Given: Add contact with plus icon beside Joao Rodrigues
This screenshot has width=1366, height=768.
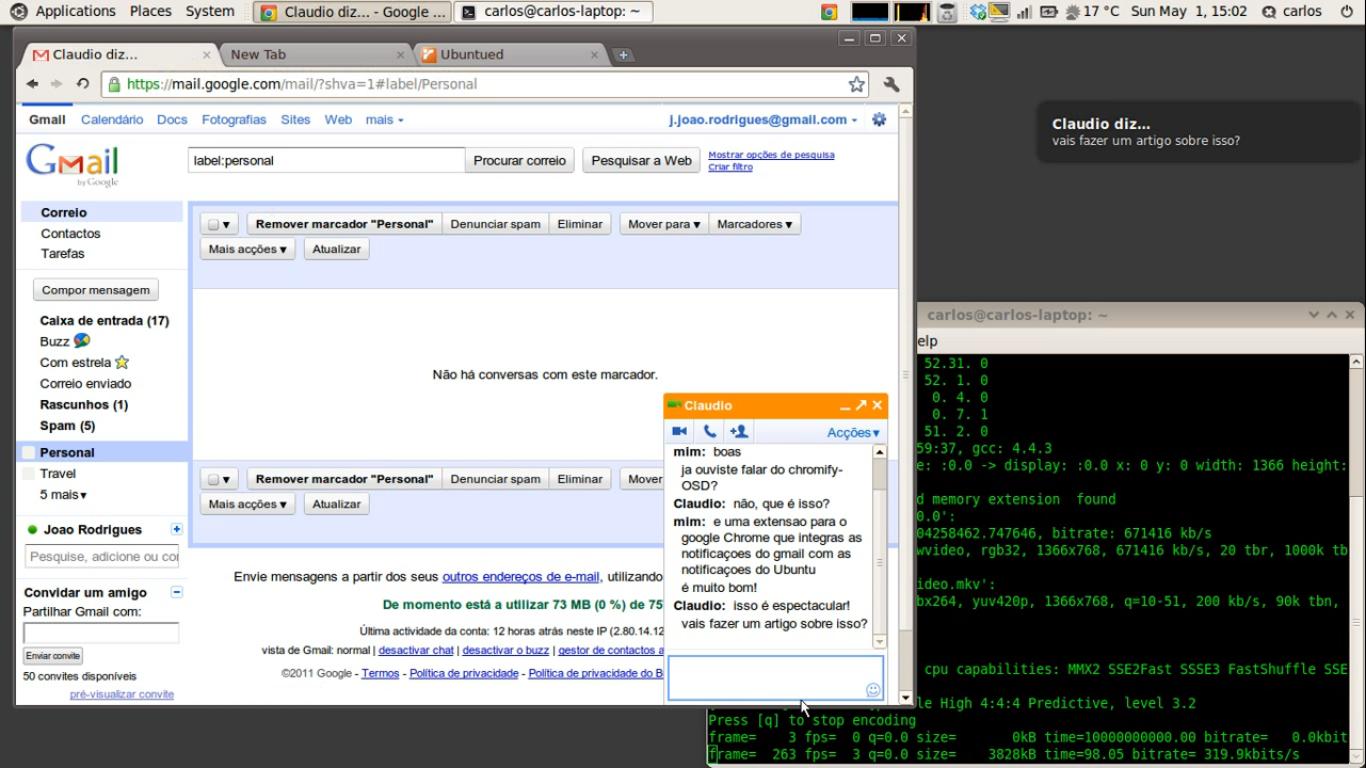Looking at the screenshot, I should (177, 529).
